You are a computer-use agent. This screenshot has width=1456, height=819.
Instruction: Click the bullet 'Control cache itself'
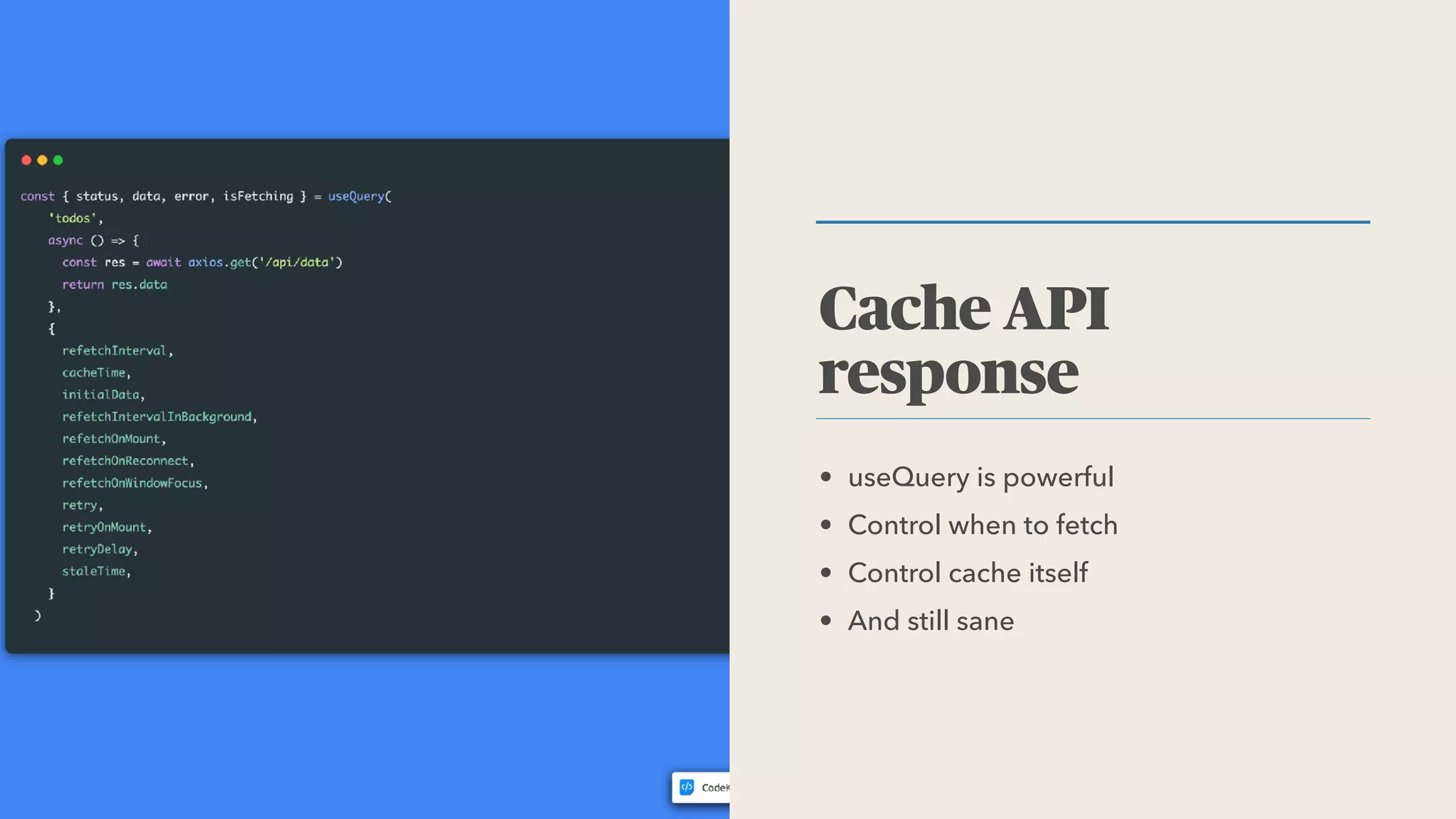(x=968, y=572)
